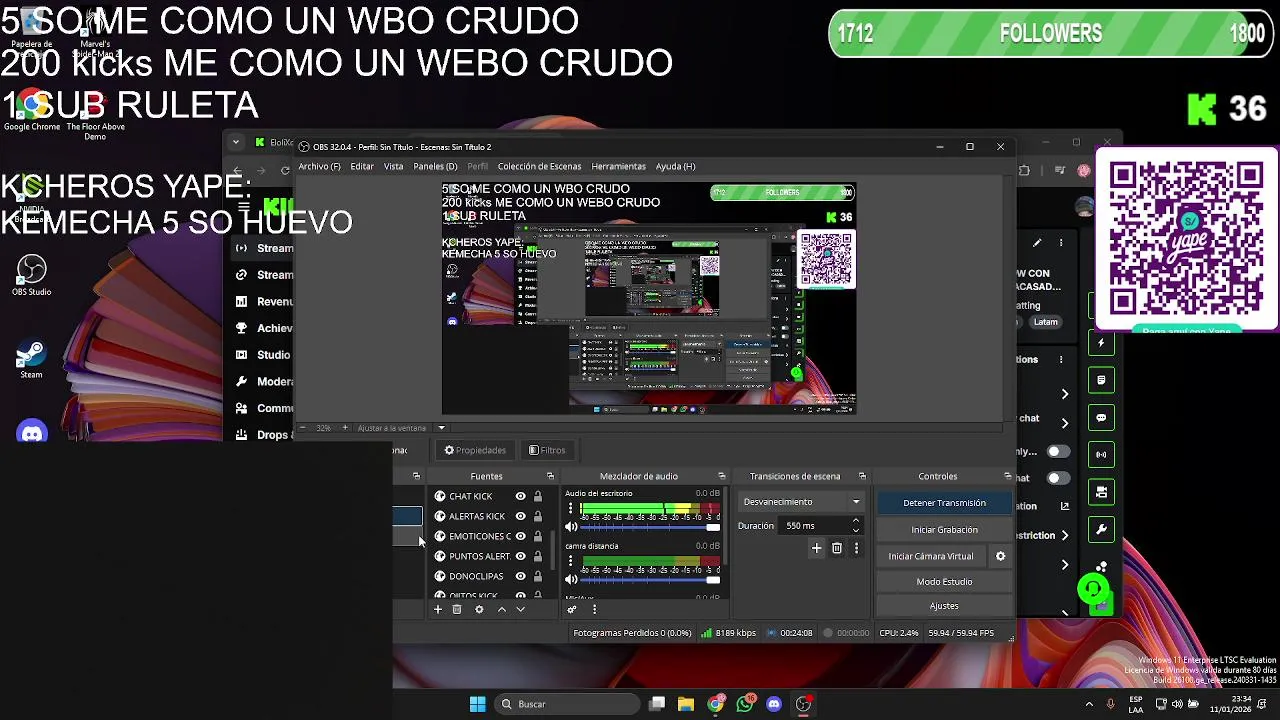
Task: Toggle the lock on DONOCLIPAS source
Action: (x=537, y=576)
